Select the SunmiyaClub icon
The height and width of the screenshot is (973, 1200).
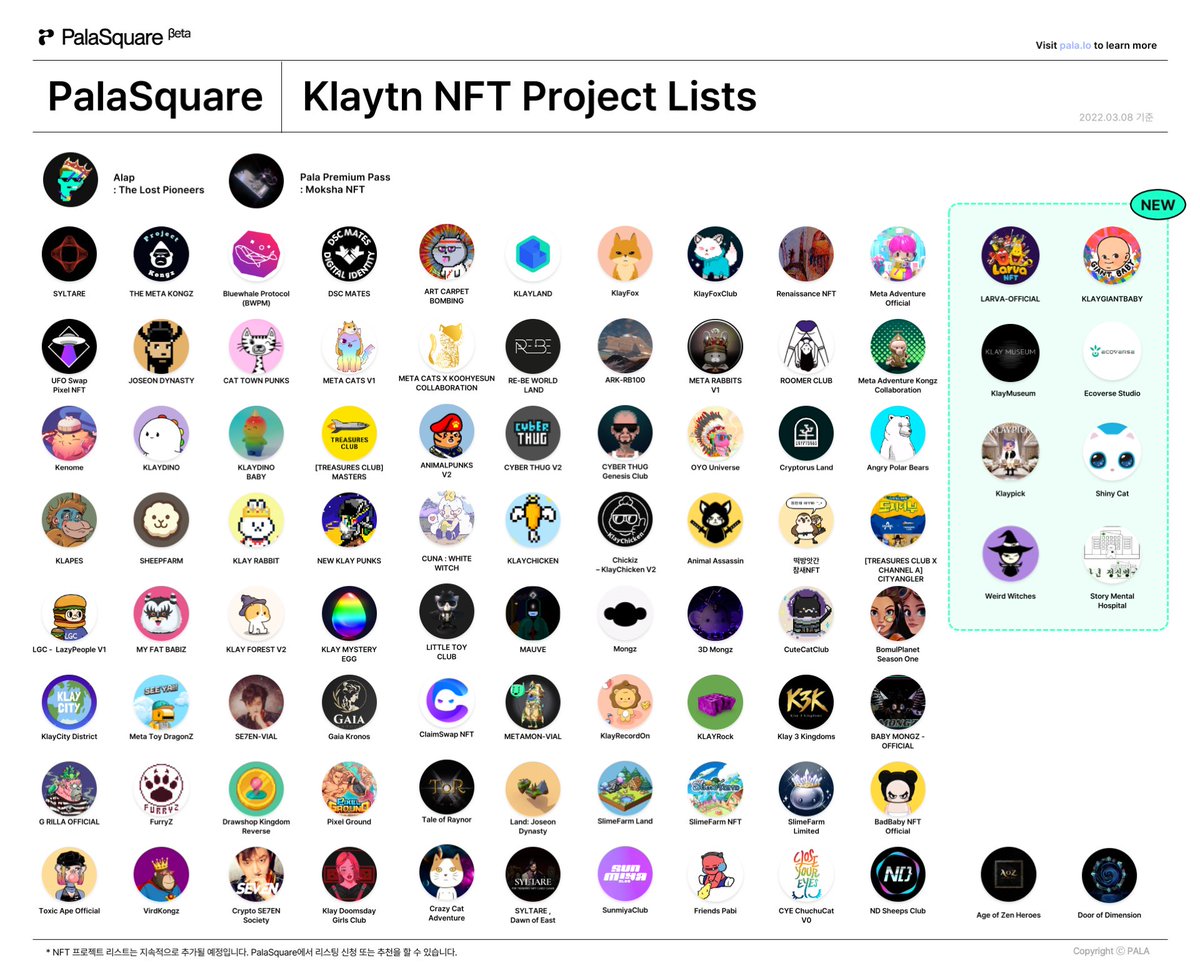(625, 876)
